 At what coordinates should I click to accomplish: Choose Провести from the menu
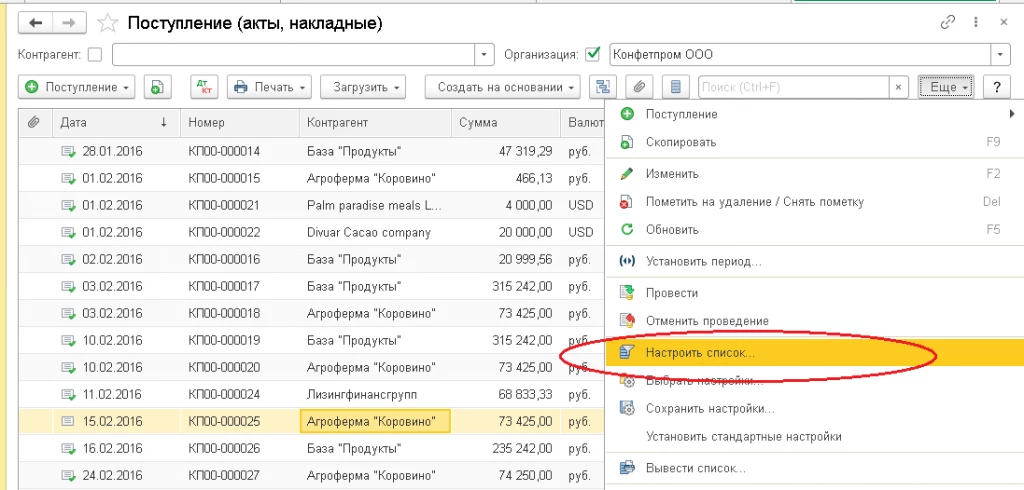(815, 293)
